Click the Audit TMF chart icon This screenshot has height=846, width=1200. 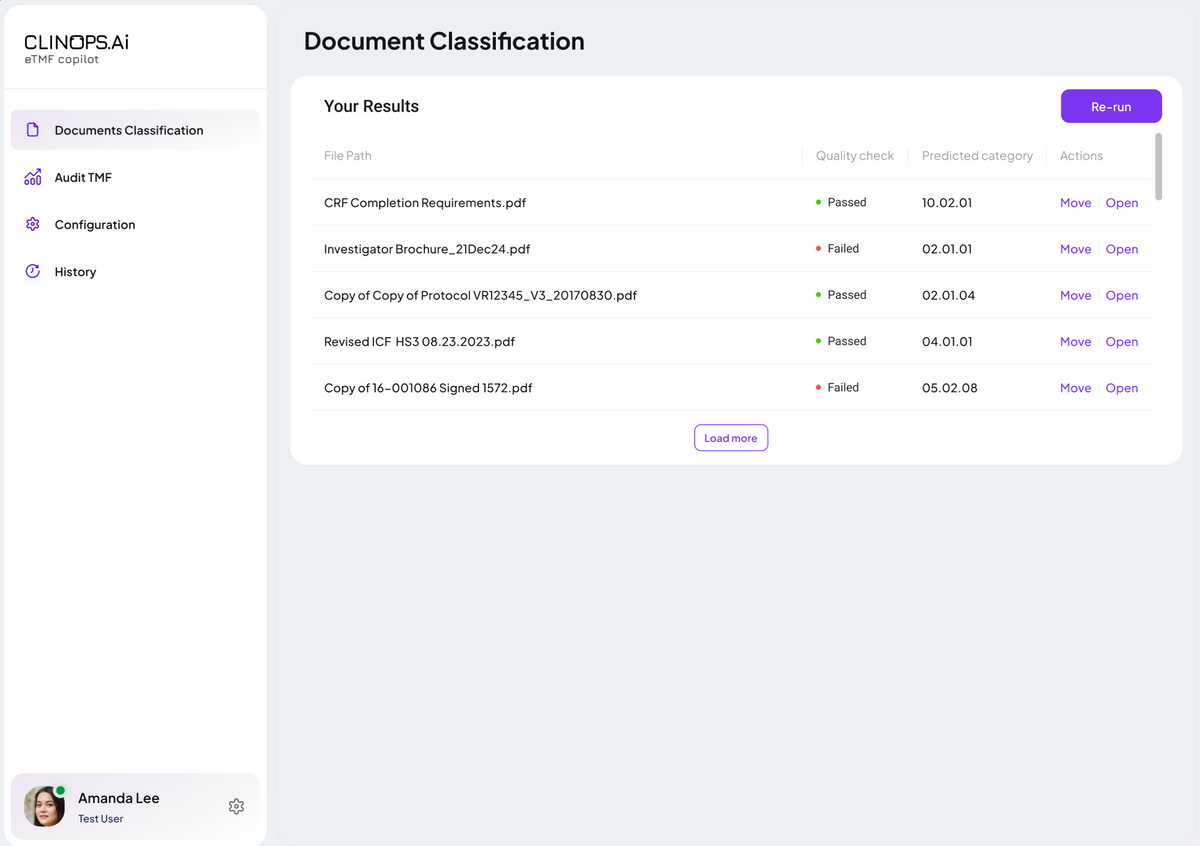[x=33, y=177]
